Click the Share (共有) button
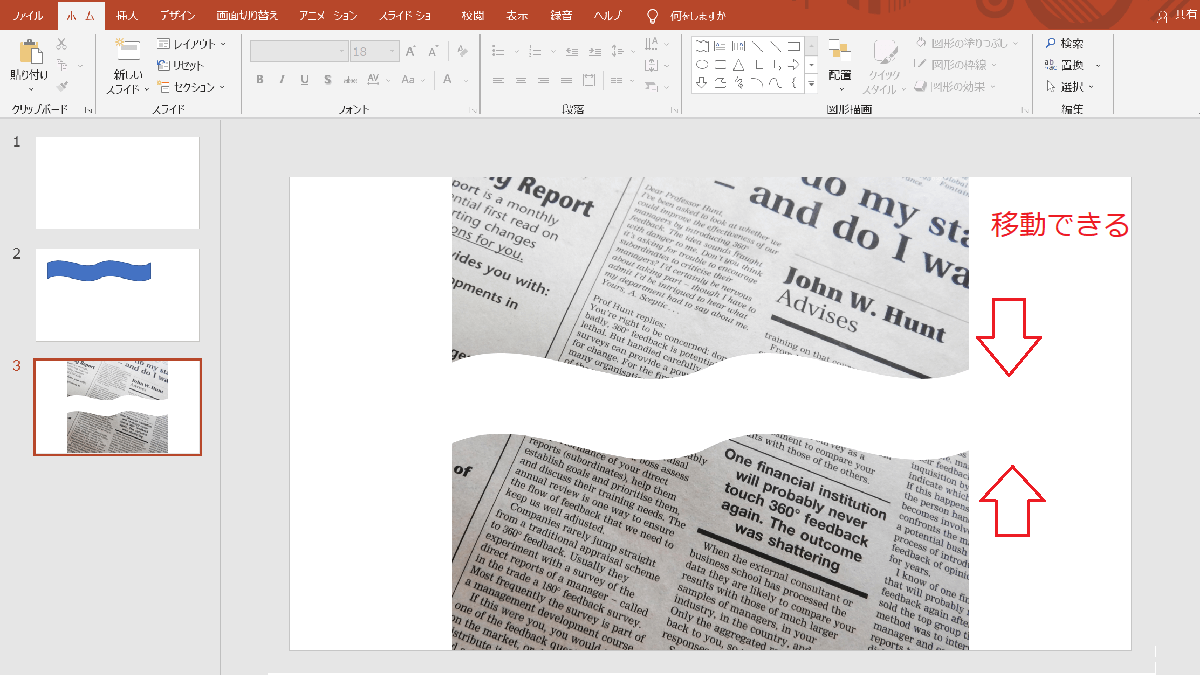1200x675 pixels. tap(1177, 16)
